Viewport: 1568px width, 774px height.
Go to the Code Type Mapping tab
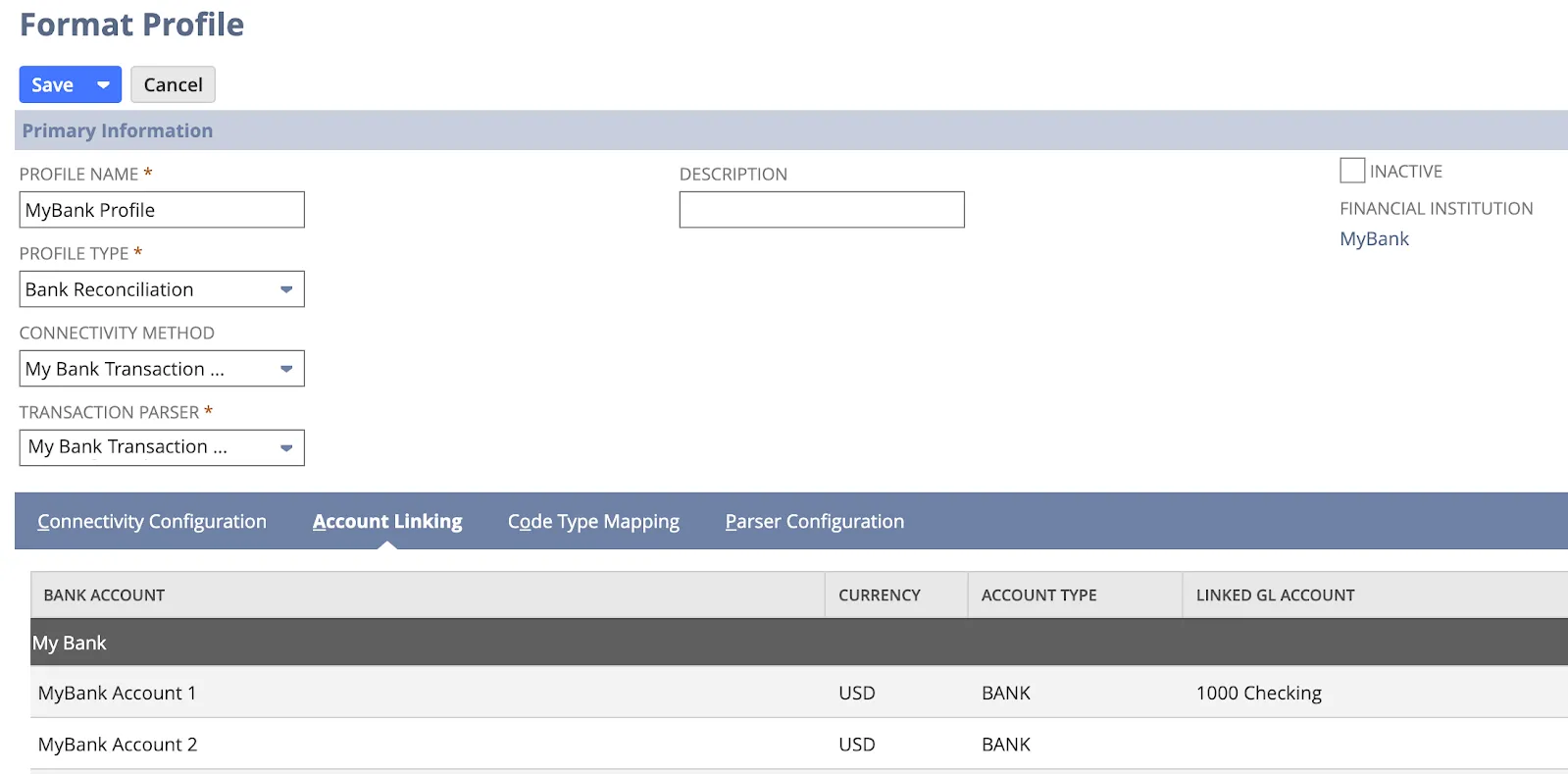point(593,522)
